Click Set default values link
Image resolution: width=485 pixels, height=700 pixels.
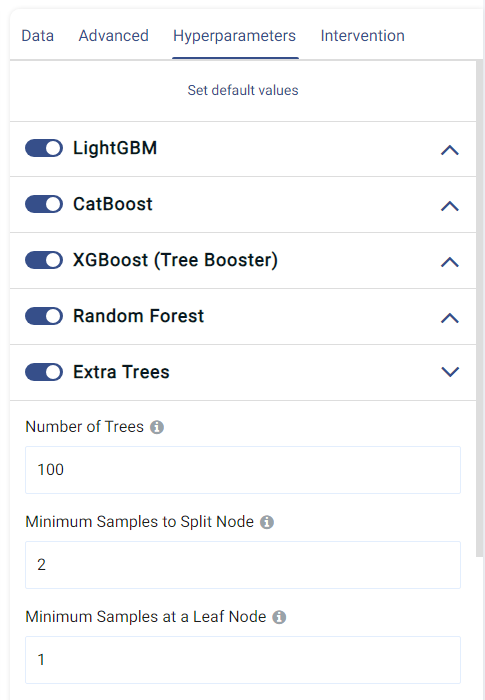pos(243,90)
